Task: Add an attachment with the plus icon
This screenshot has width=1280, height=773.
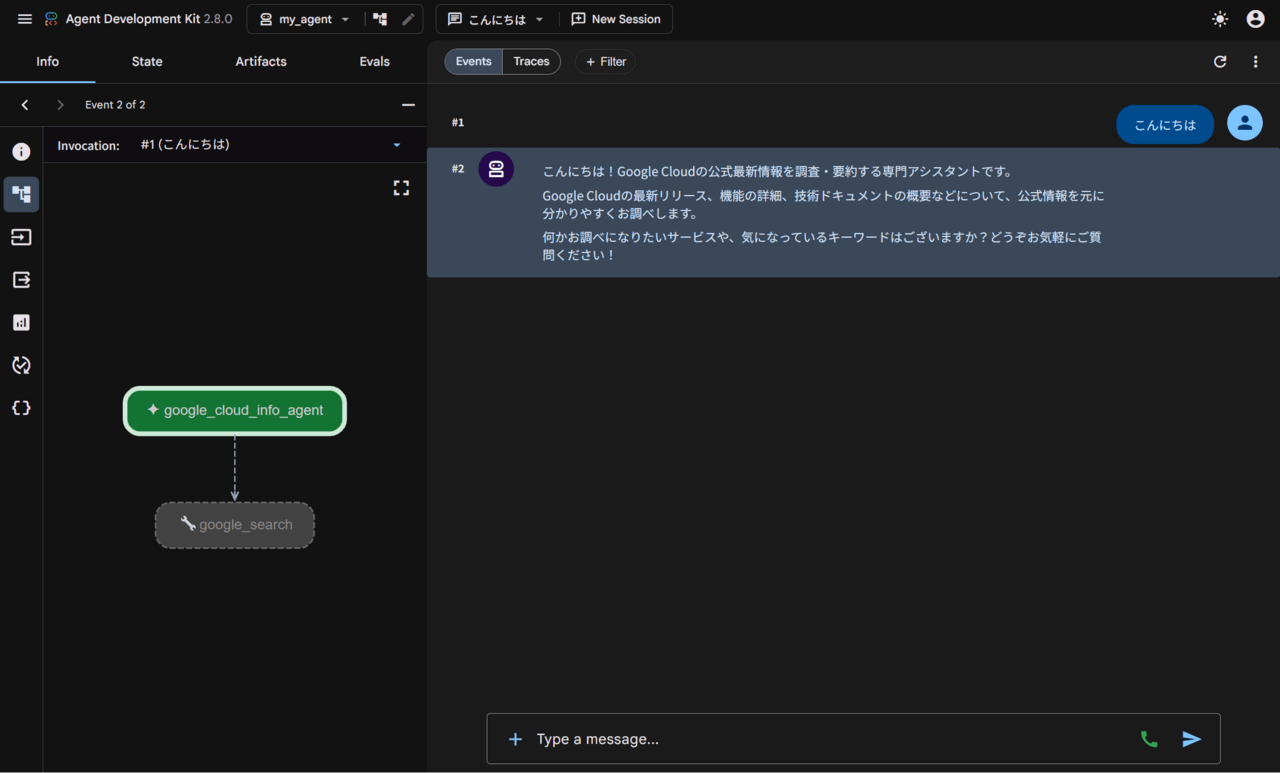Action: (515, 739)
